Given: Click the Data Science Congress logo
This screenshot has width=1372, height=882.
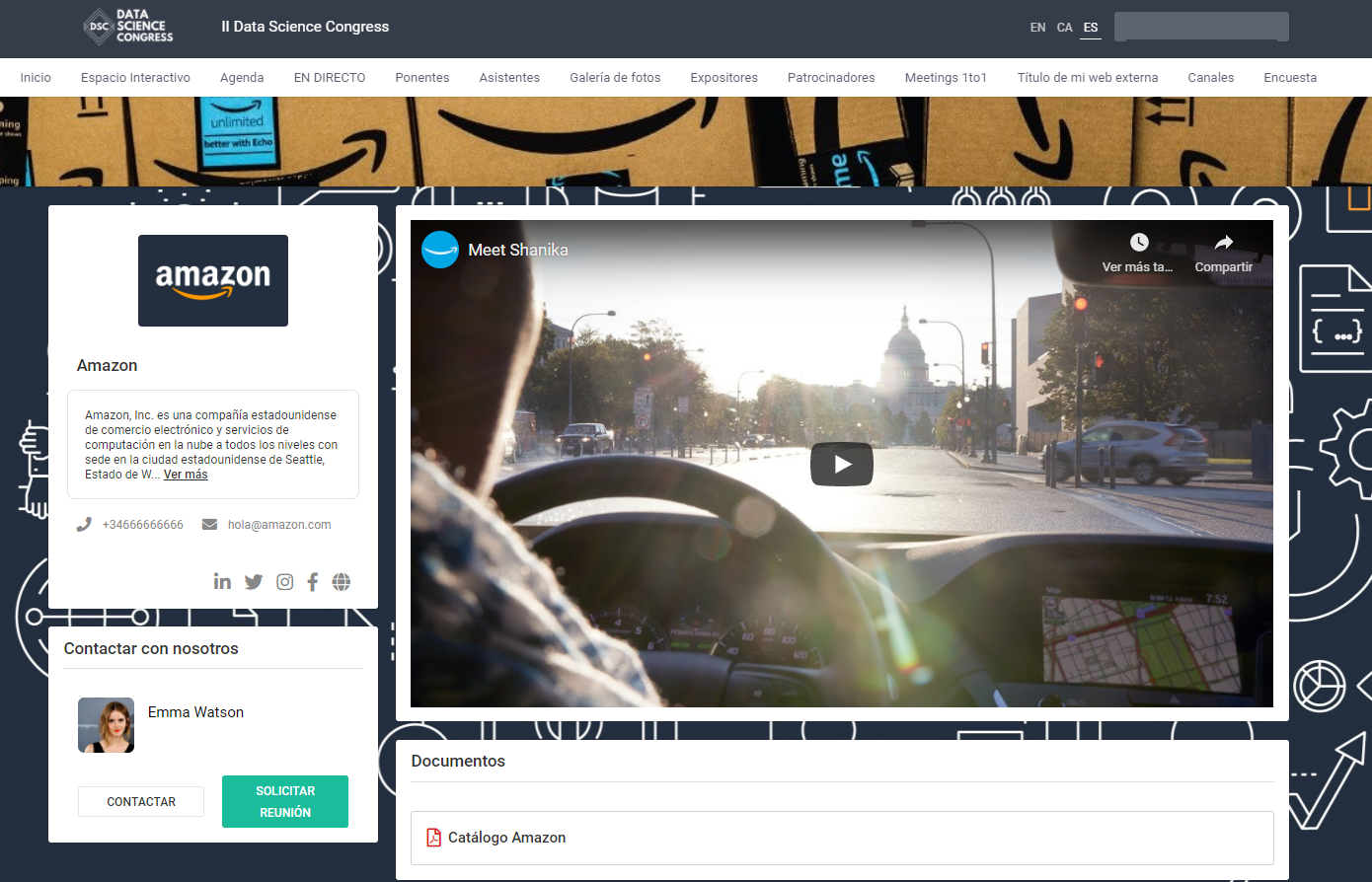Looking at the screenshot, I should pyautogui.click(x=129, y=27).
